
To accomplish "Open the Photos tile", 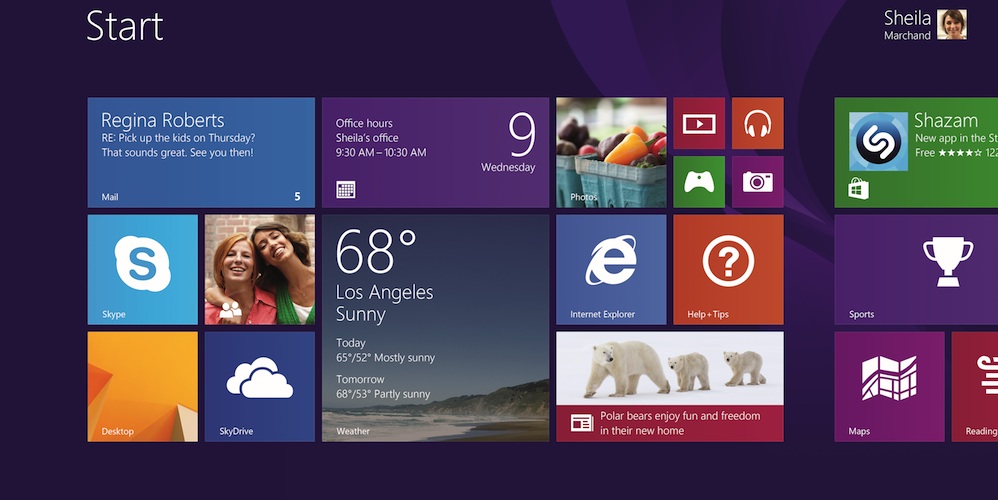I will point(610,152).
